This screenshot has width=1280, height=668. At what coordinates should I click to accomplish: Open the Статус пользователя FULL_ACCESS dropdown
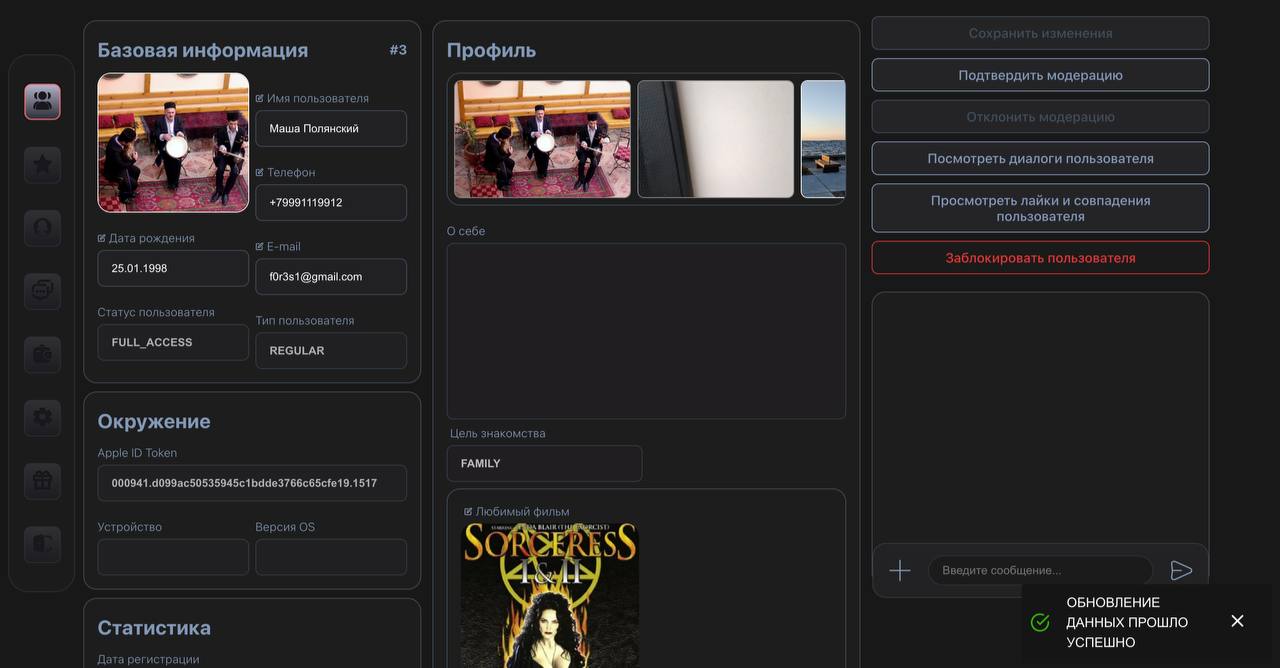pos(173,342)
